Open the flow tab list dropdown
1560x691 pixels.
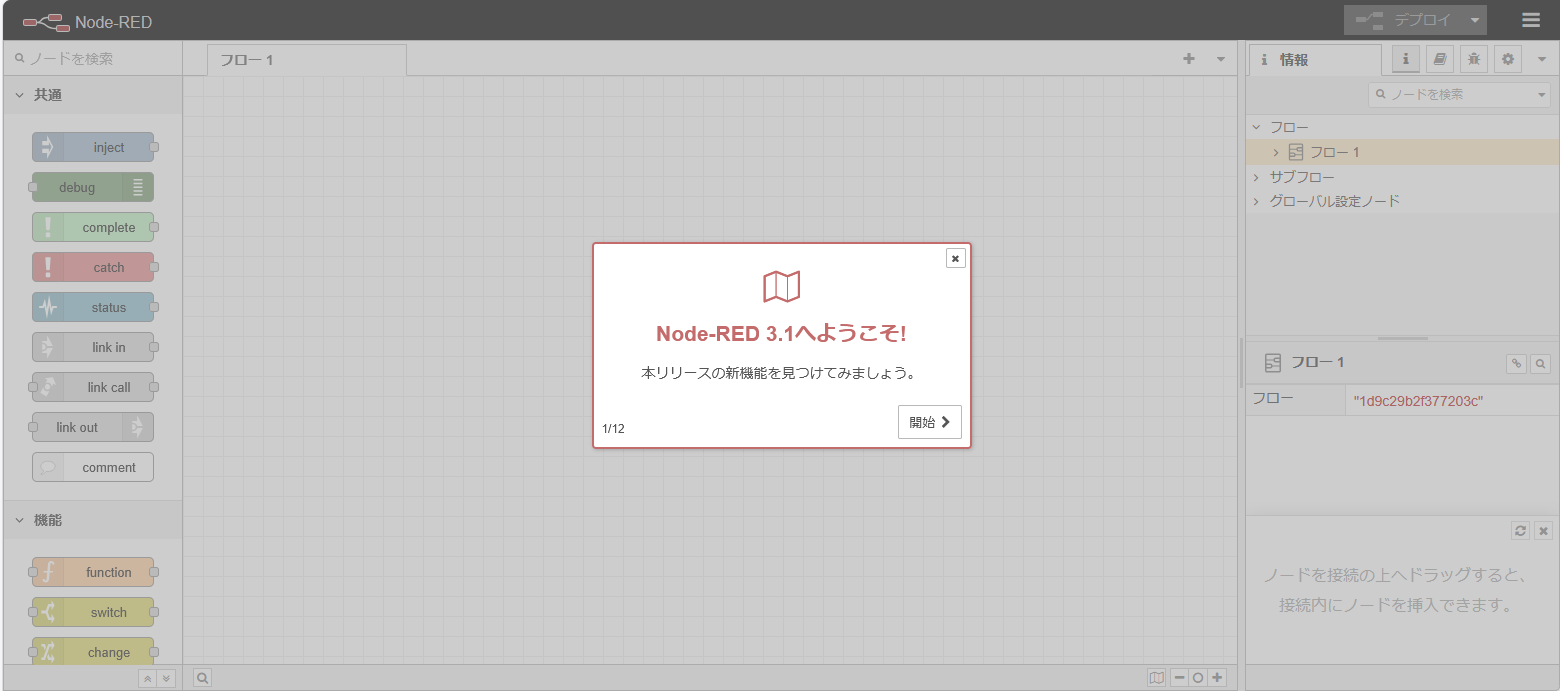pyautogui.click(x=1221, y=59)
